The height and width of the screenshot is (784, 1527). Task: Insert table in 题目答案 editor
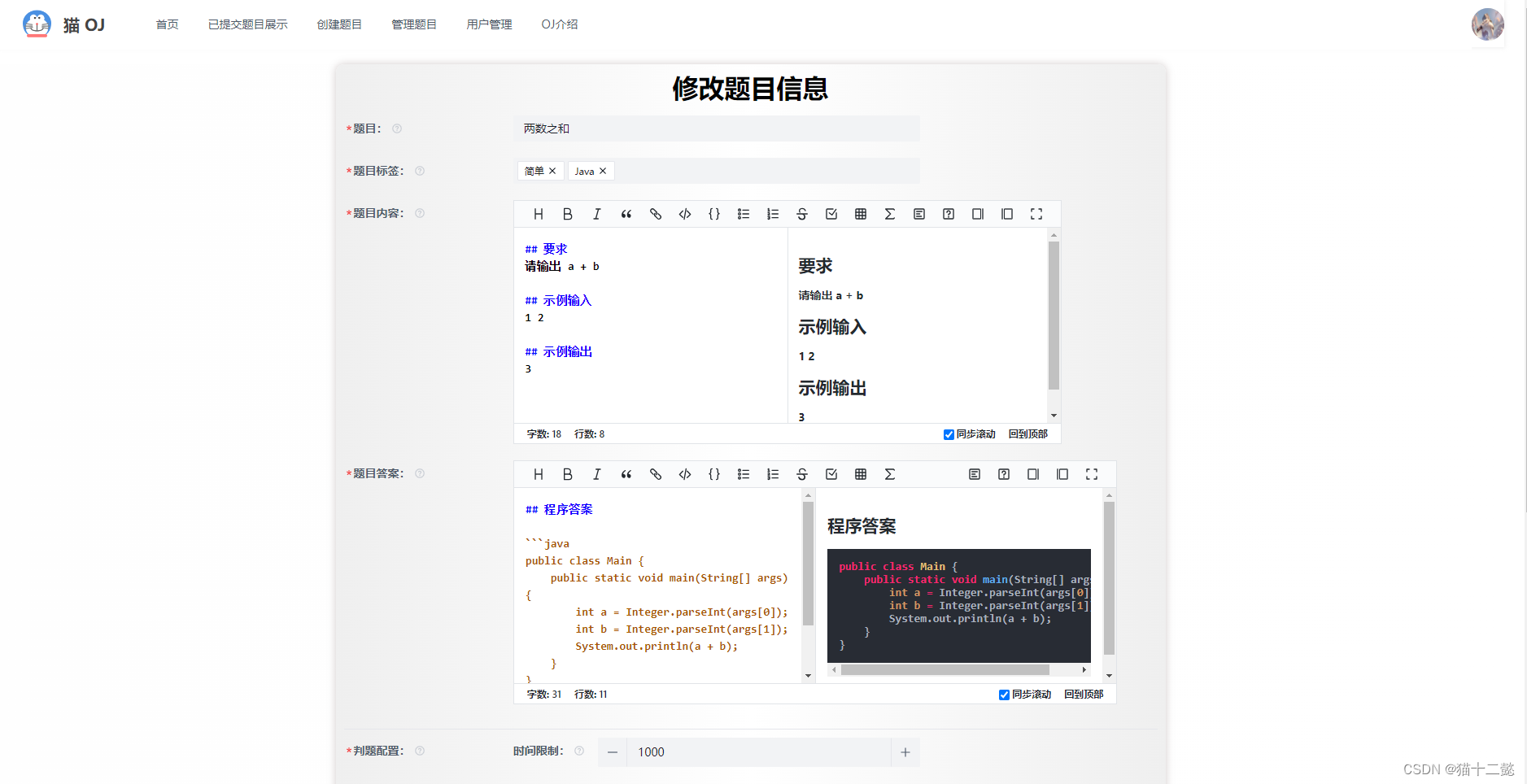click(x=861, y=474)
